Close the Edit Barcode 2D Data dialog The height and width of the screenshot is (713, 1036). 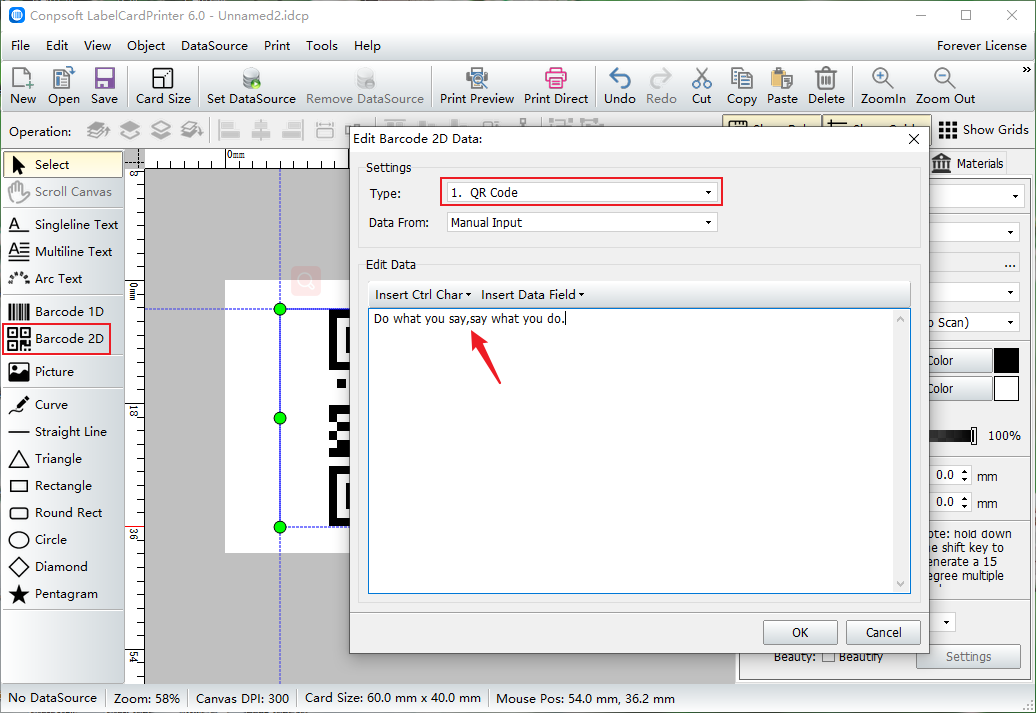click(914, 139)
